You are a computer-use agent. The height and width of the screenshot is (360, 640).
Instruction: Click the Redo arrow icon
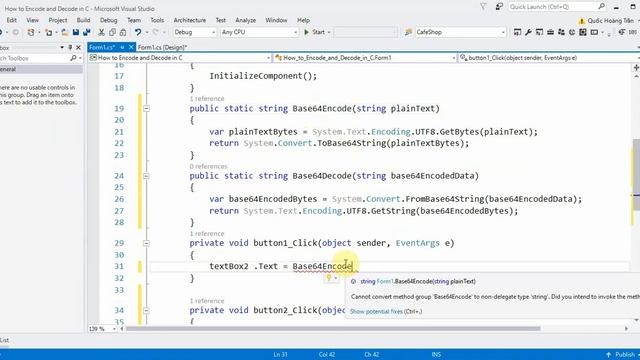pyautogui.click(x=156, y=32)
